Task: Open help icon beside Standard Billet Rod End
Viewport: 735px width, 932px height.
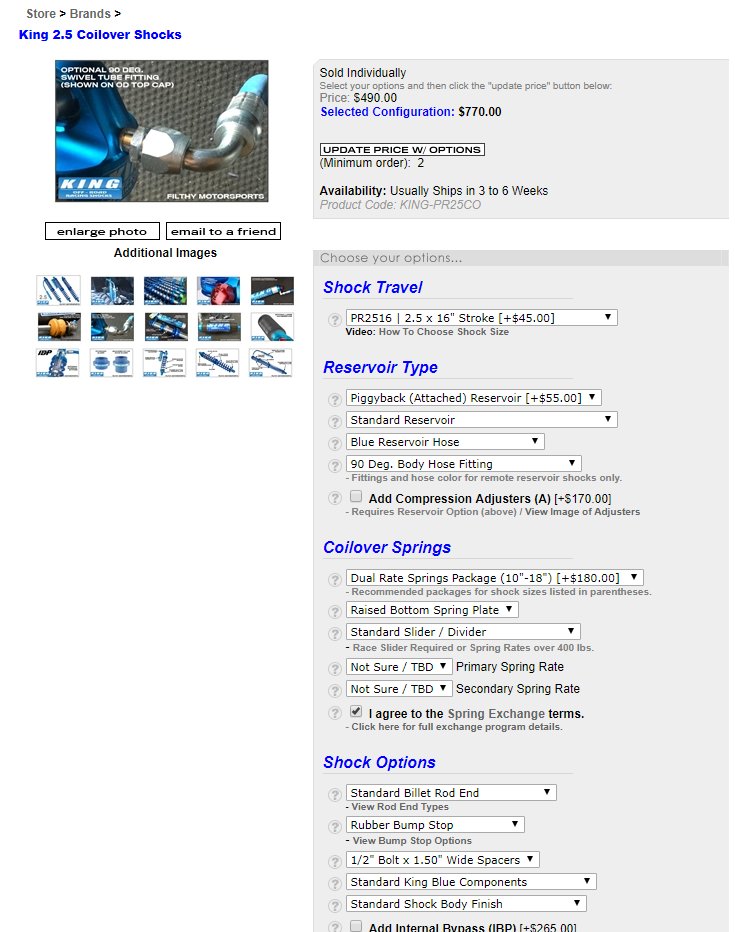Action: point(335,795)
